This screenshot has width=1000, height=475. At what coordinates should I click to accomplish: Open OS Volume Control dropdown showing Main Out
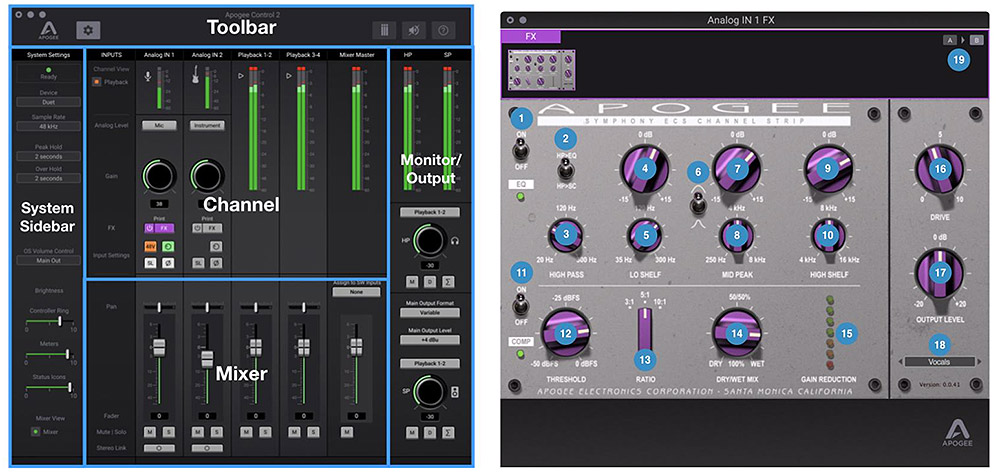pos(48,260)
